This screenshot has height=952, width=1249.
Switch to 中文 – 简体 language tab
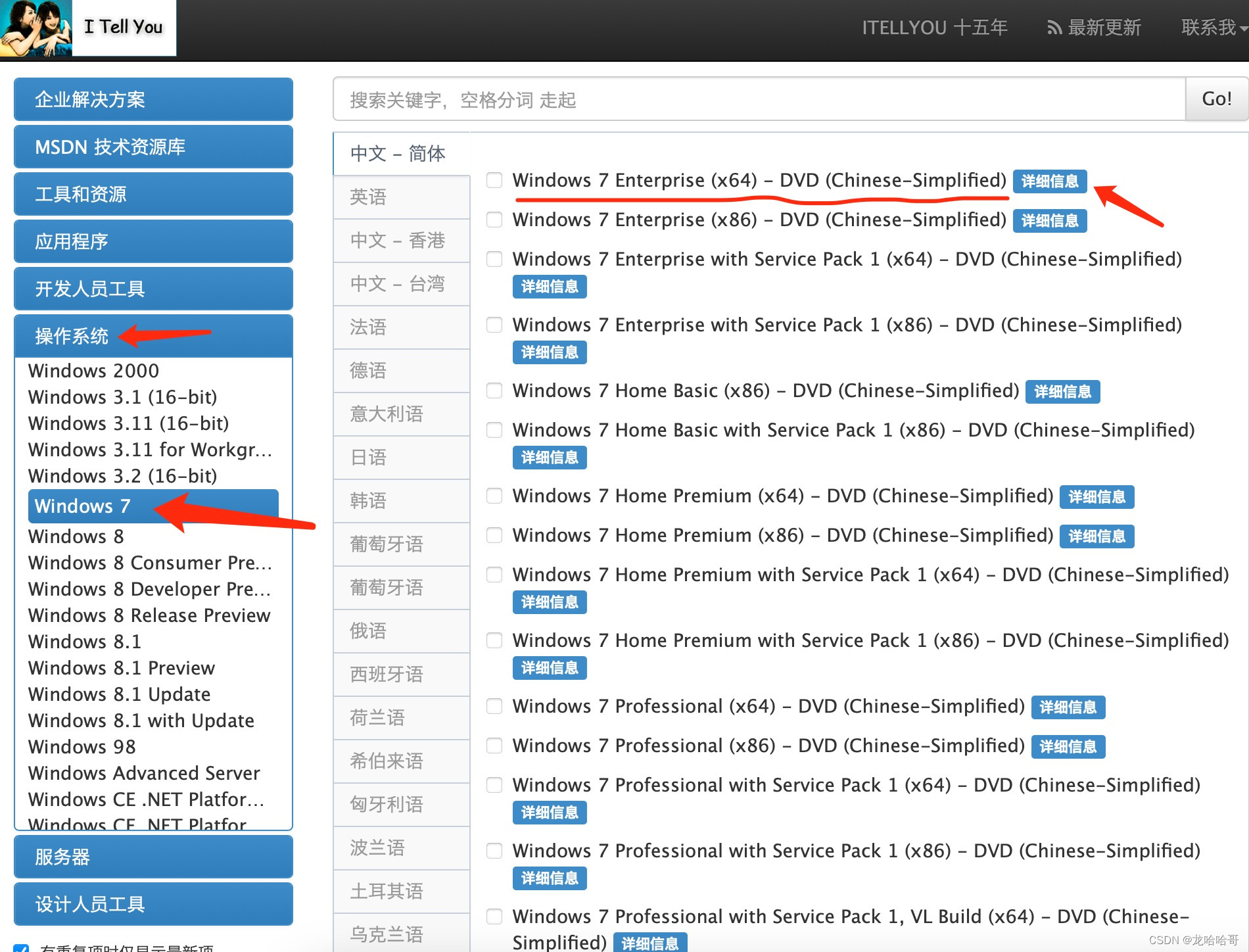click(401, 154)
